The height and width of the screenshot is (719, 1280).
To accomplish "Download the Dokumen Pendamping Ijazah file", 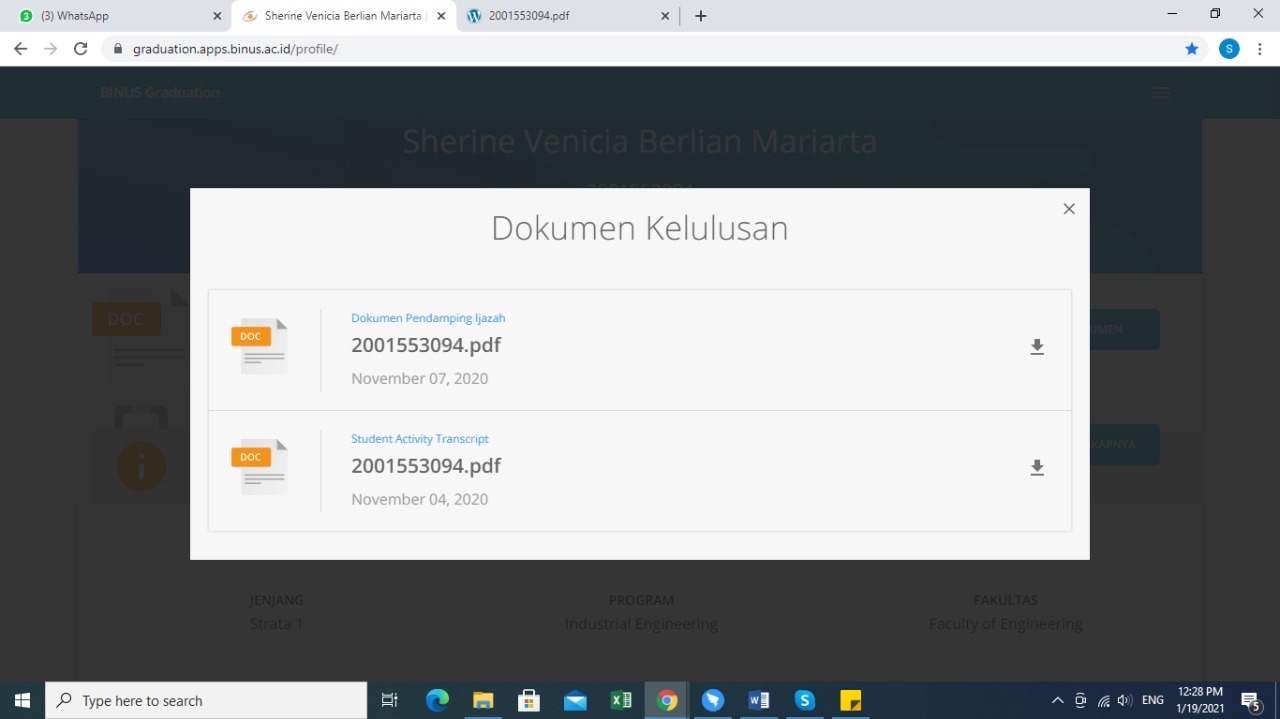I will tap(1037, 347).
